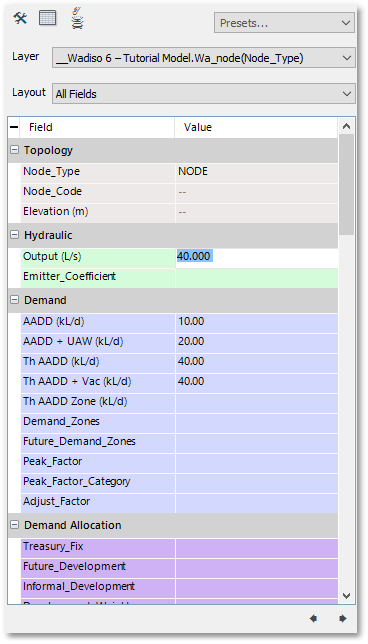Open the Presets dropdown
The width and height of the screenshot is (368, 644).
coord(284,23)
